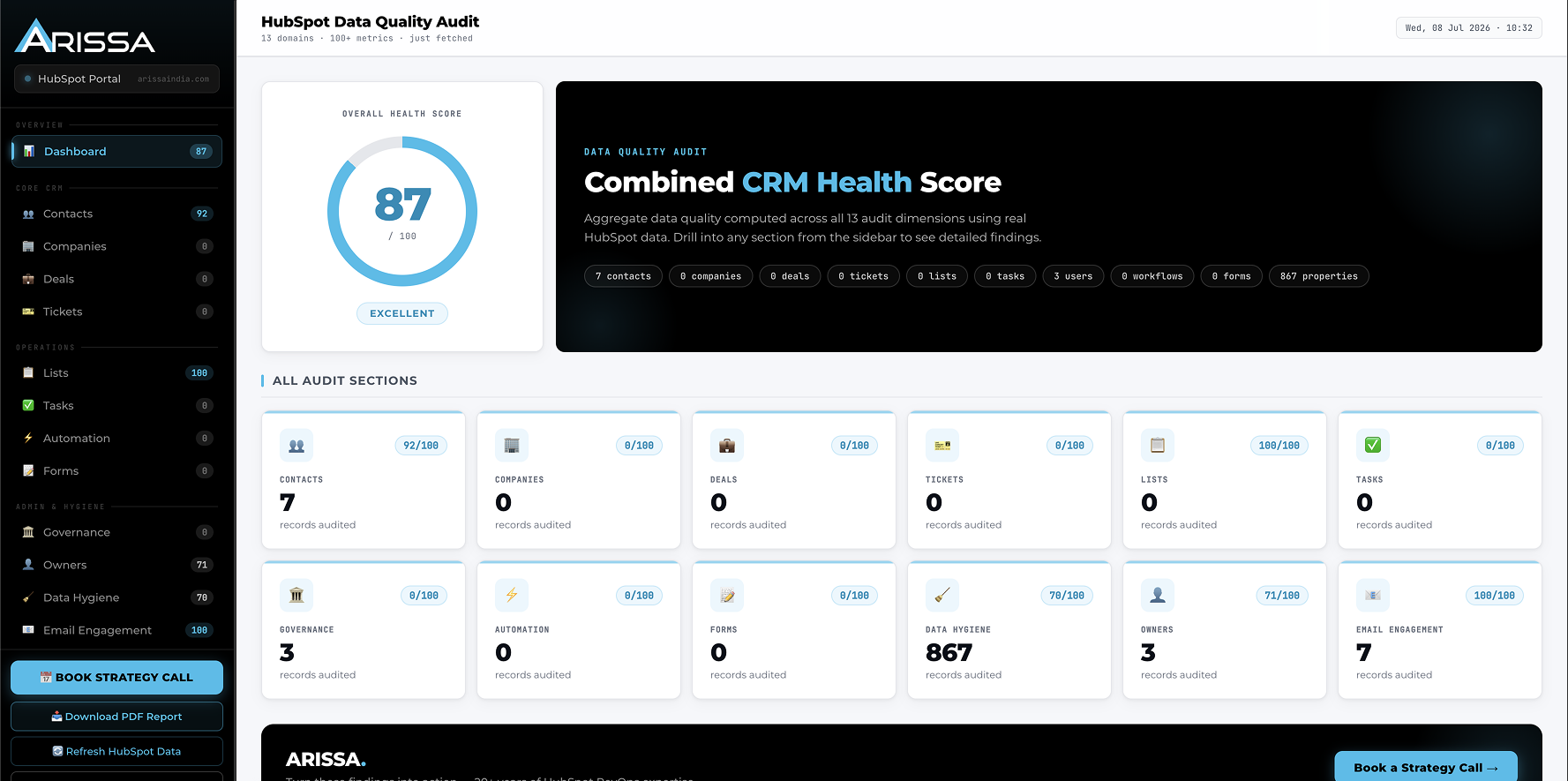The image size is (1568, 781).
Task: Select Data Hygiene in the sidebar
Action: point(116,597)
